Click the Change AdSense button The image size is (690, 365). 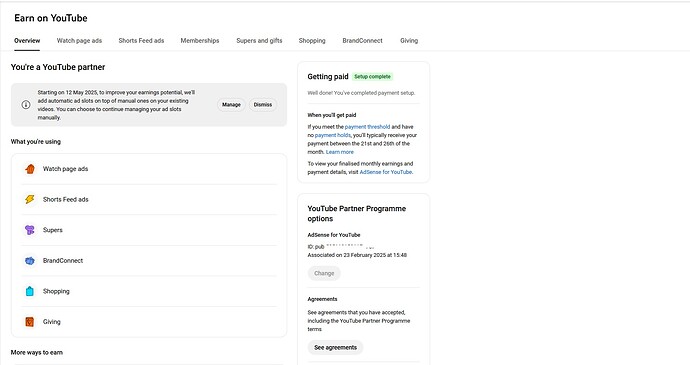pos(324,273)
